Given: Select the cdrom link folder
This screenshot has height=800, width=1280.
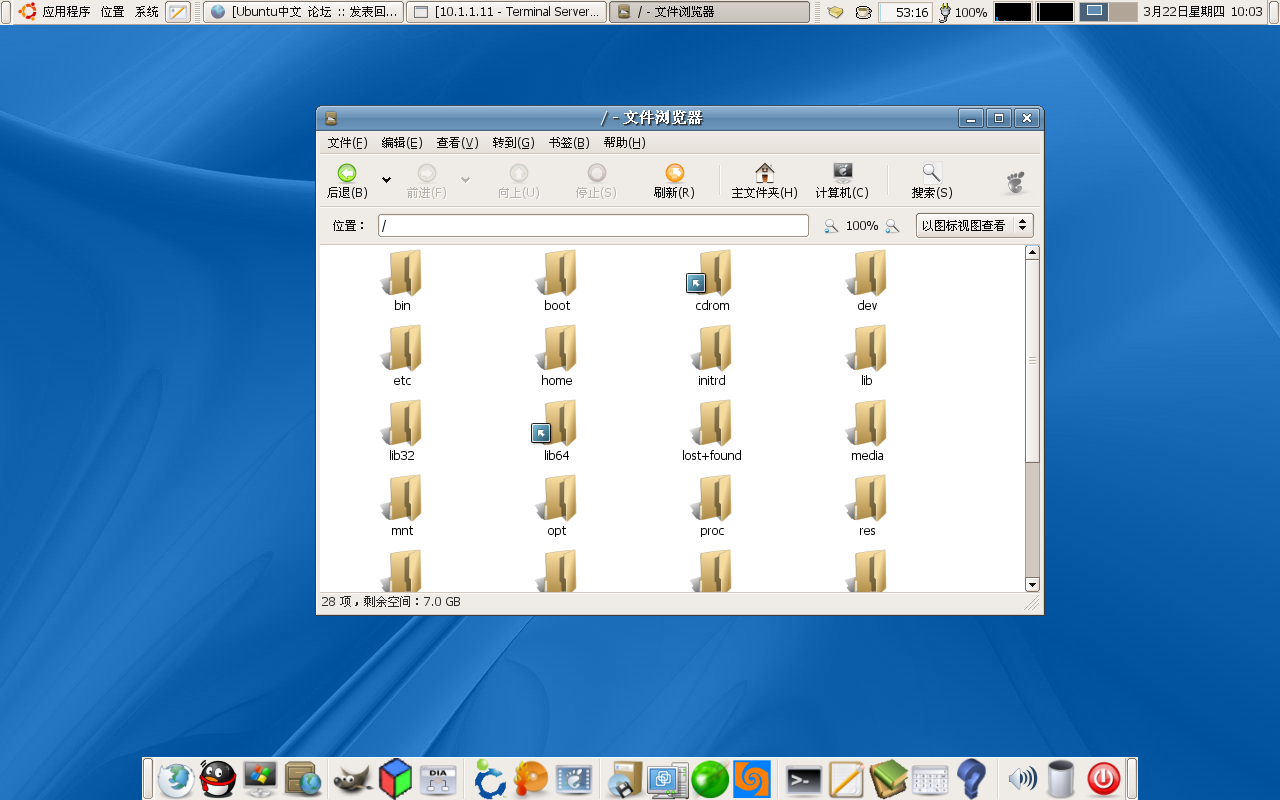Looking at the screenshot, I should click(x=711, y=273).
